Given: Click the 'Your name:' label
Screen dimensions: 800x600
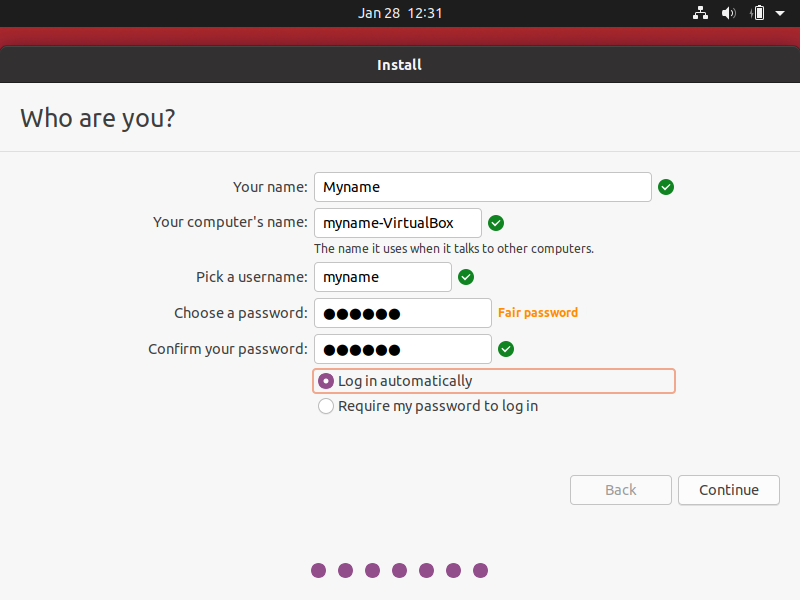Looking at the screenshot, I should [270, 187].
